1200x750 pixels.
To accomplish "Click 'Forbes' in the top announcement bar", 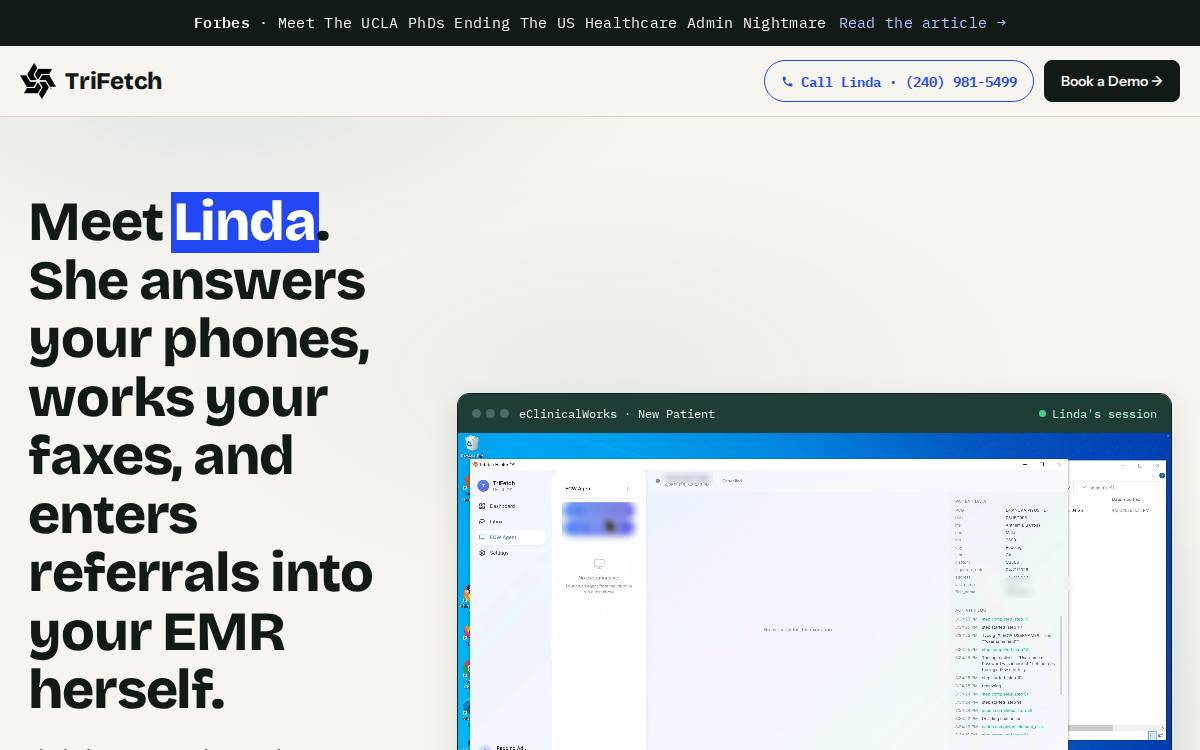I will pos(222,23).
